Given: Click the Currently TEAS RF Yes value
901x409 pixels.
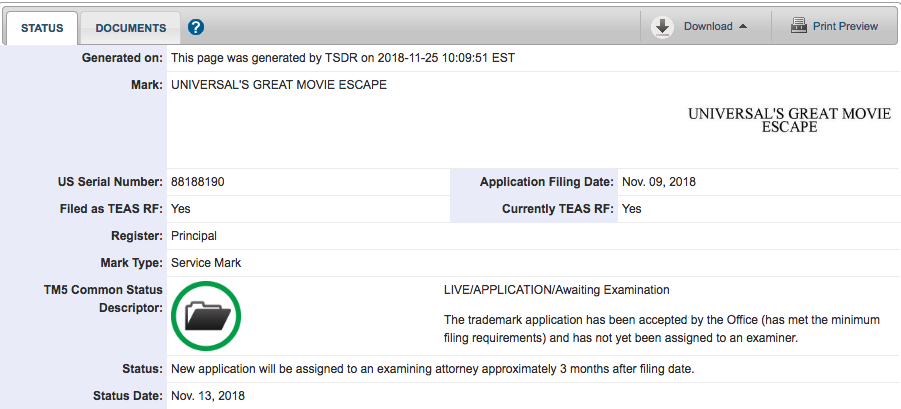Looking at the screenshot, I should (x=632, y=209).
